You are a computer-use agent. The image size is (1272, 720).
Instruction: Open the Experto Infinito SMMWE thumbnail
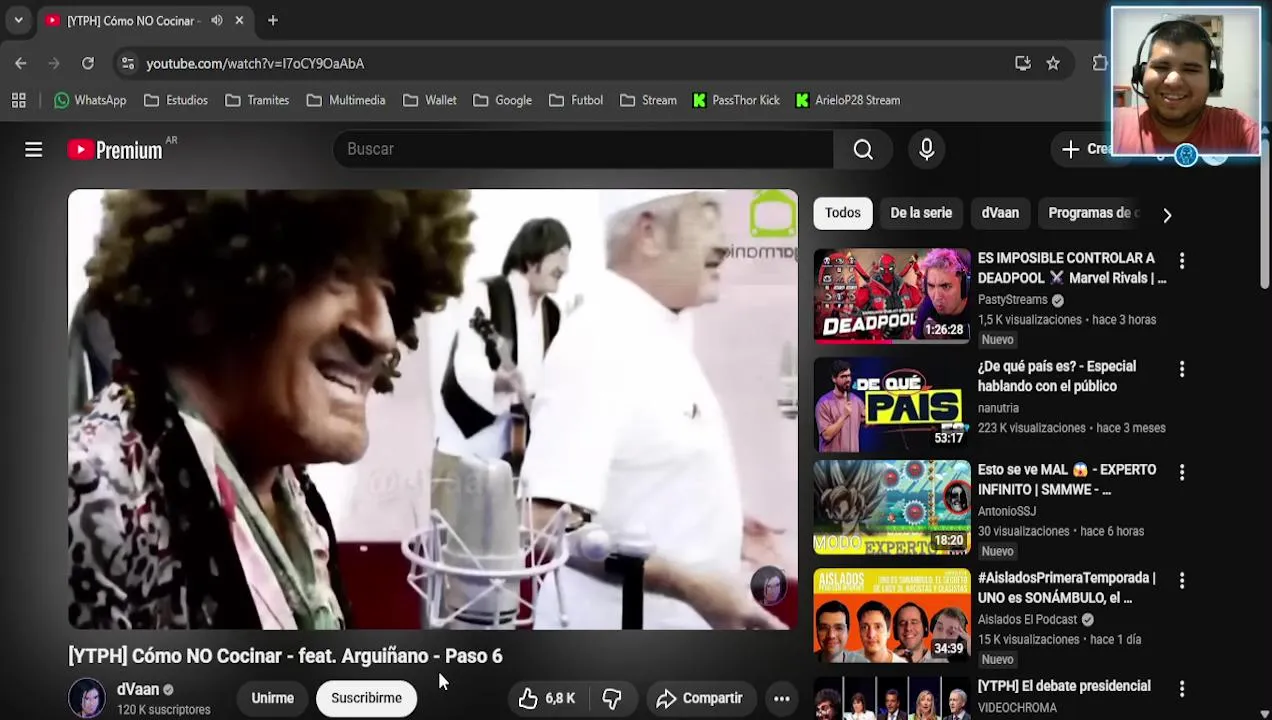click(892, 507)
